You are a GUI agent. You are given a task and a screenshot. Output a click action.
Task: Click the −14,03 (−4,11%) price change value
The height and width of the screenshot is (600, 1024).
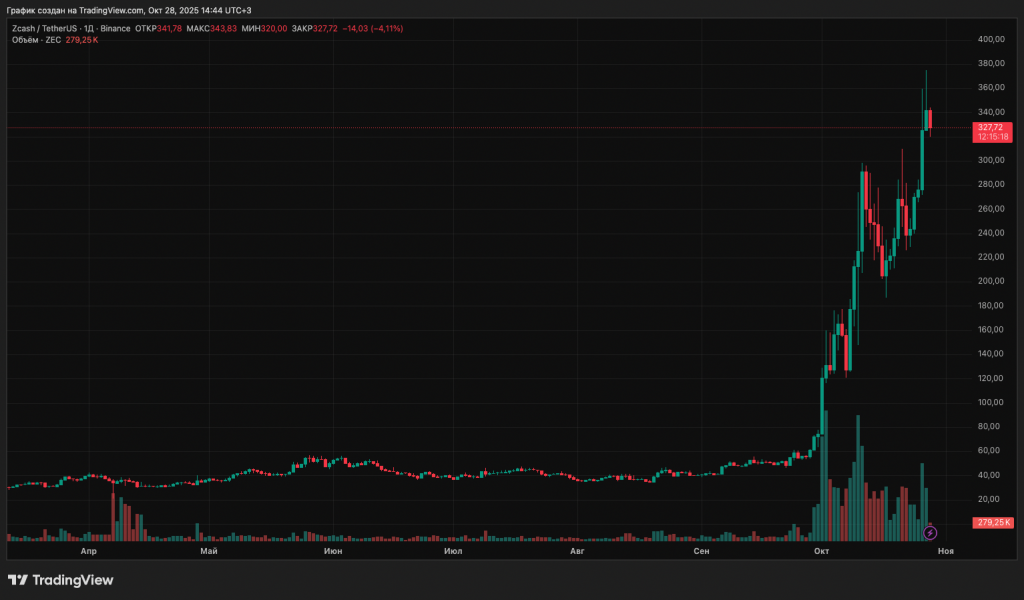[x=372, y=28]
